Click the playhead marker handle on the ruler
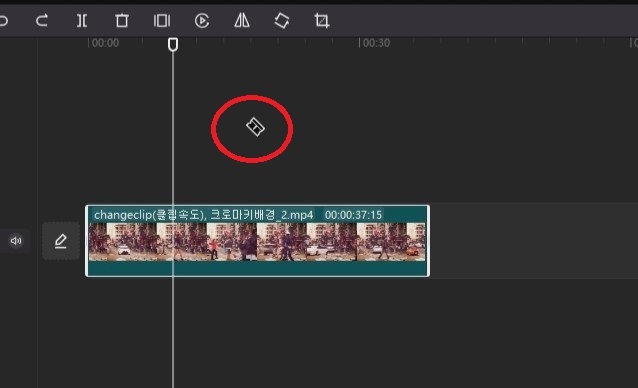 tap(173, 44)
